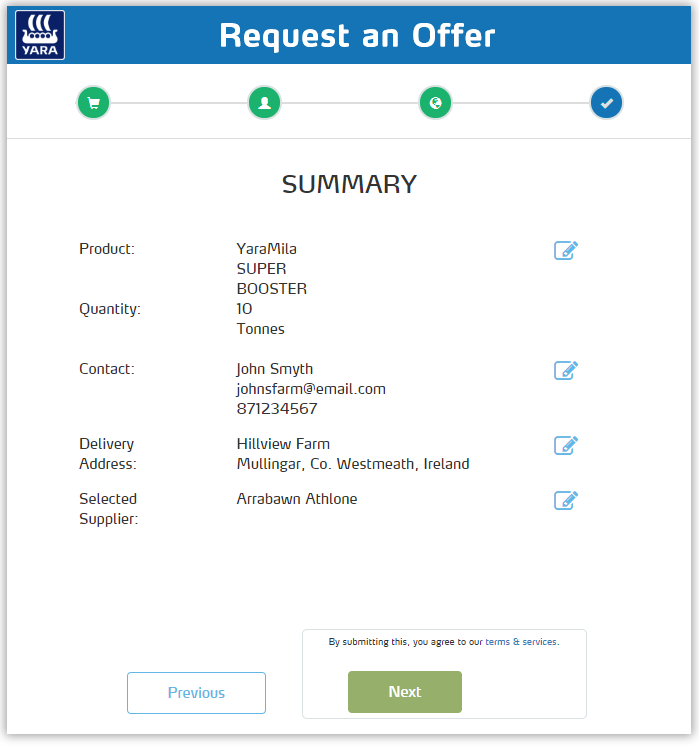The image size is (699, 746).
Task: Select the checkmark summary step
Action: (x=606, y=102)
